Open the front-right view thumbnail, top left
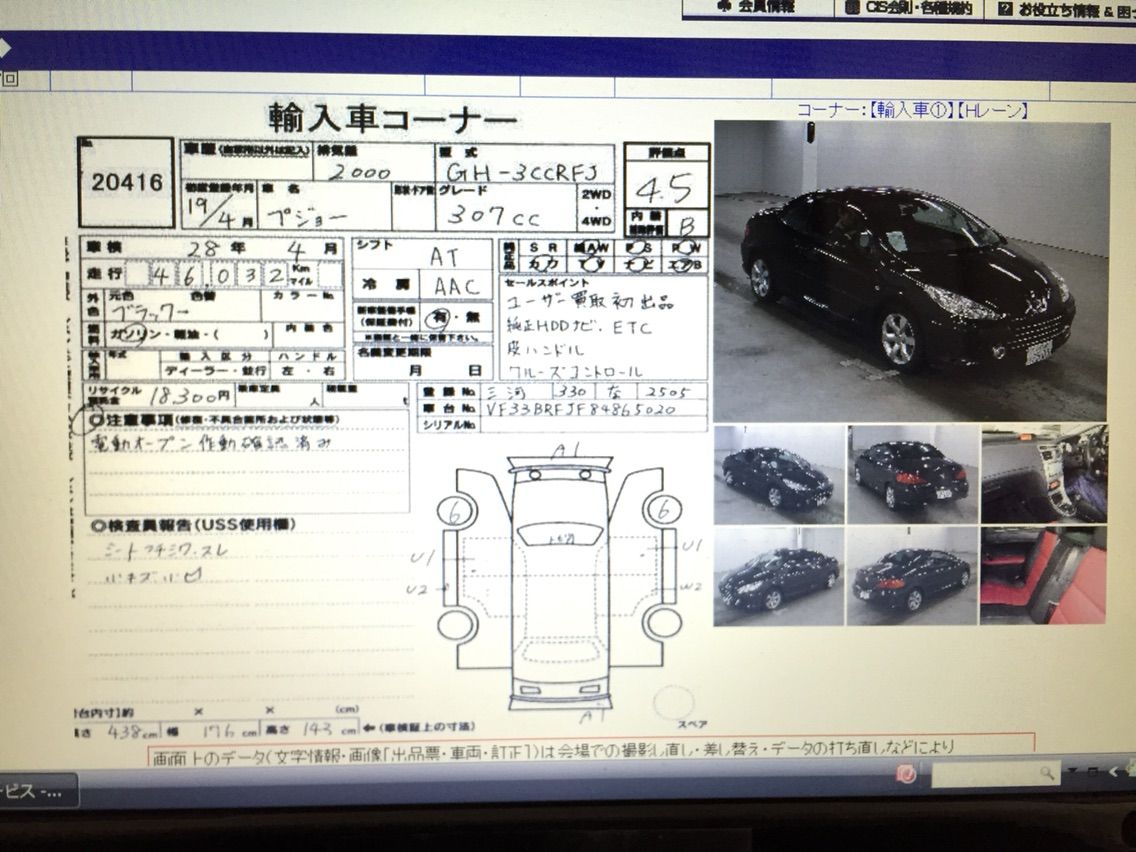Viewport: 1136px width, 852px height. [779, 474]
